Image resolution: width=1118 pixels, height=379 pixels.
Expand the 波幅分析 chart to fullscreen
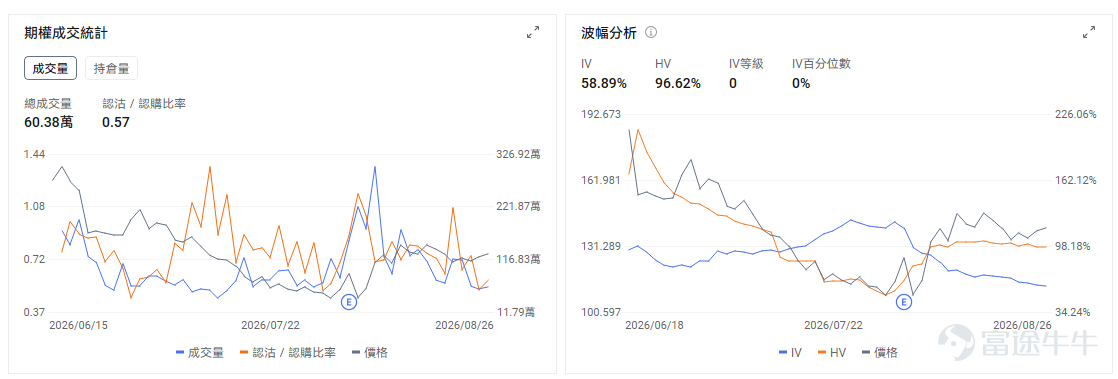(x=1089, y=32)
